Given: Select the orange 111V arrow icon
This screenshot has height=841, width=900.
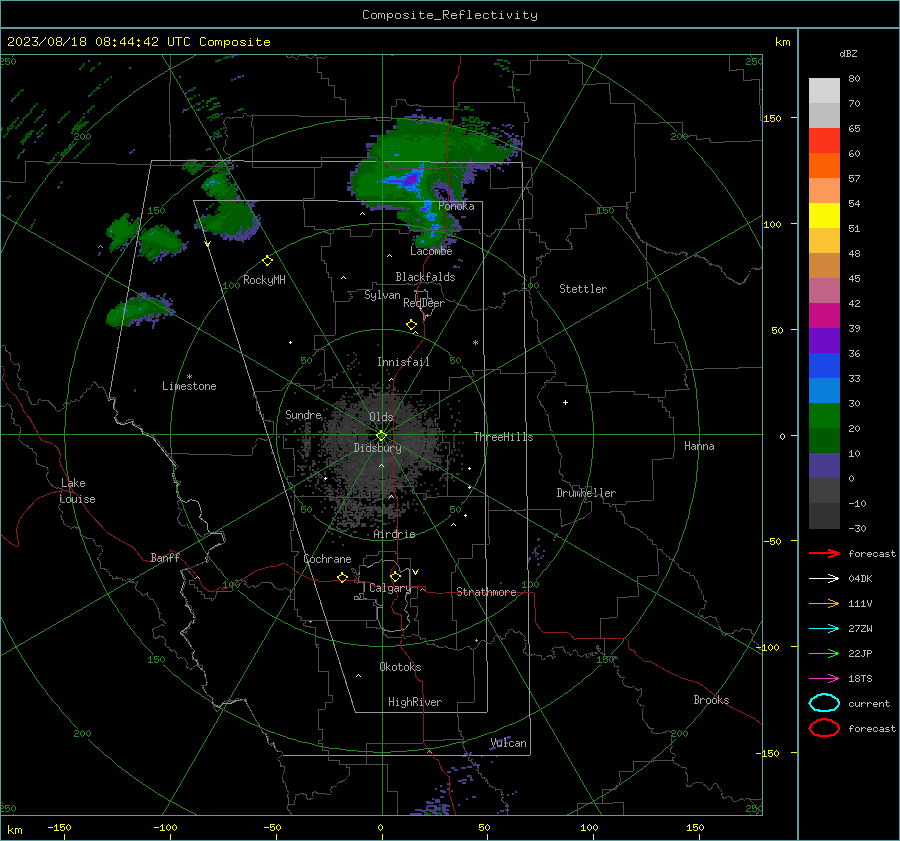Looking at the screenshot, I should point(824,603).
